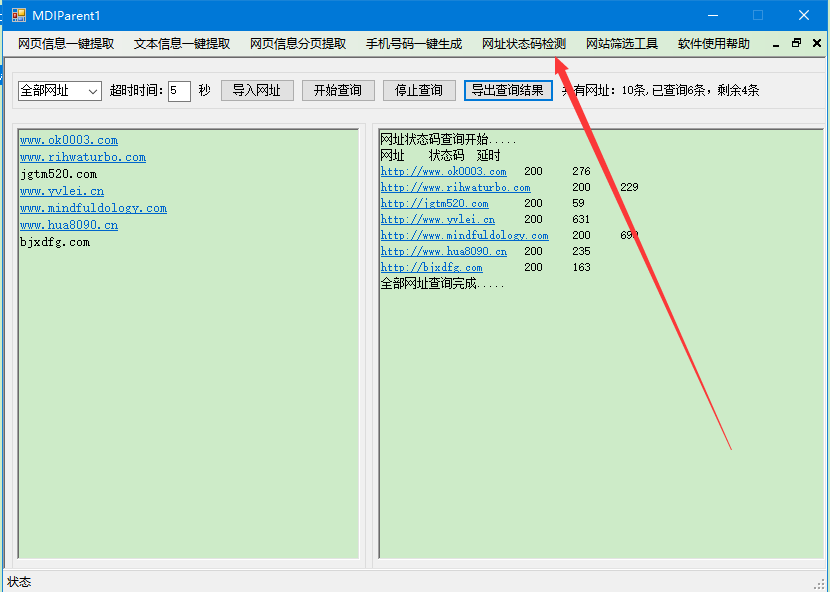Switch to 网址状态码检测 menu item

pyautogui.click(x=524, y=44)
